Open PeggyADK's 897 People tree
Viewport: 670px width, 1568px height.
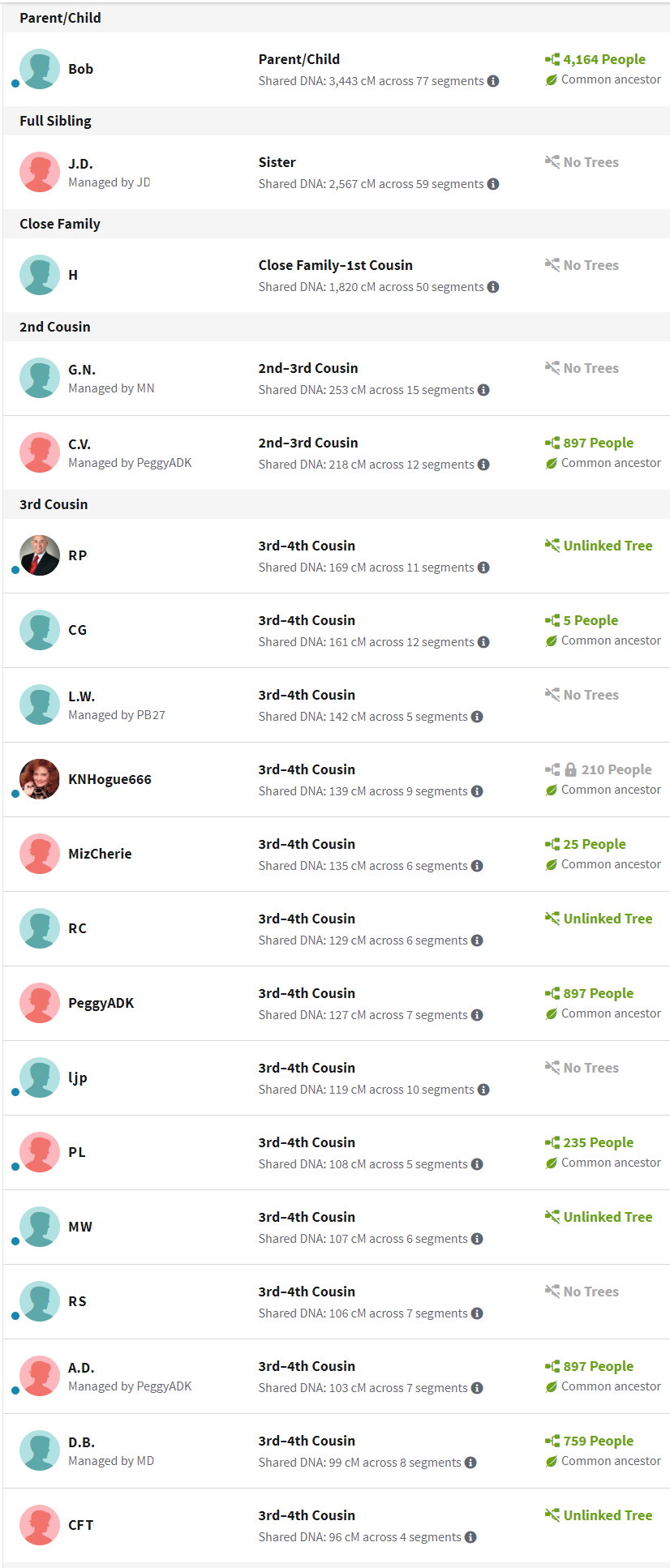(x=599, y=993)
